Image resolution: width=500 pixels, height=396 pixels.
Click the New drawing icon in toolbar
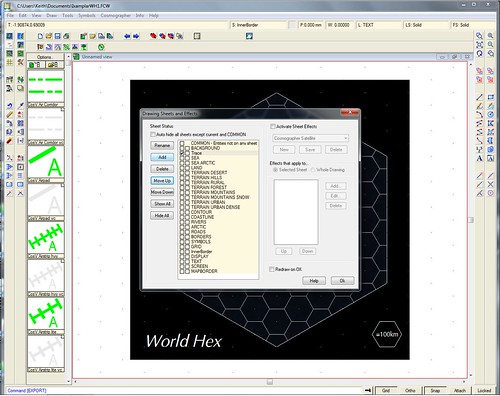click(x=40, y=36)
